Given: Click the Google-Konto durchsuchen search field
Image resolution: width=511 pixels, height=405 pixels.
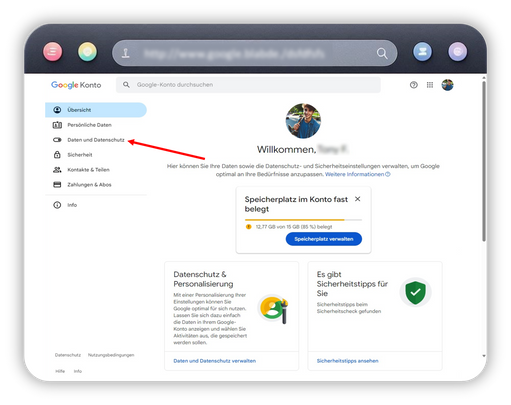Looking at the screenshot, I should coord(248,85).
